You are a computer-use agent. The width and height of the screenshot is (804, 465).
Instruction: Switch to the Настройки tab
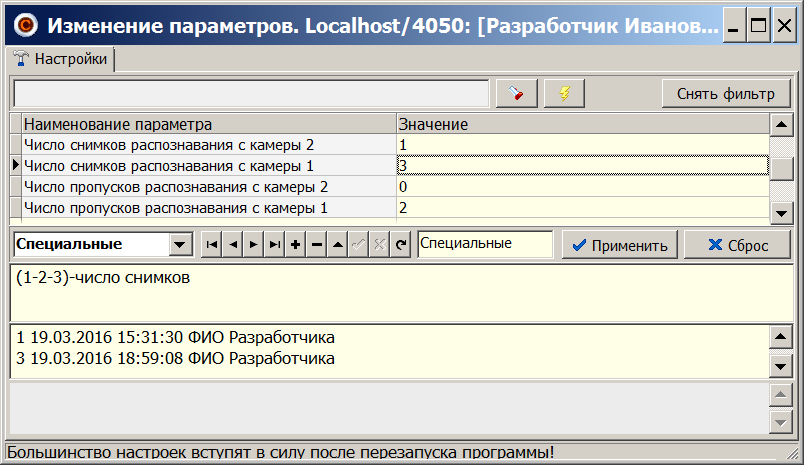[61, 60]
